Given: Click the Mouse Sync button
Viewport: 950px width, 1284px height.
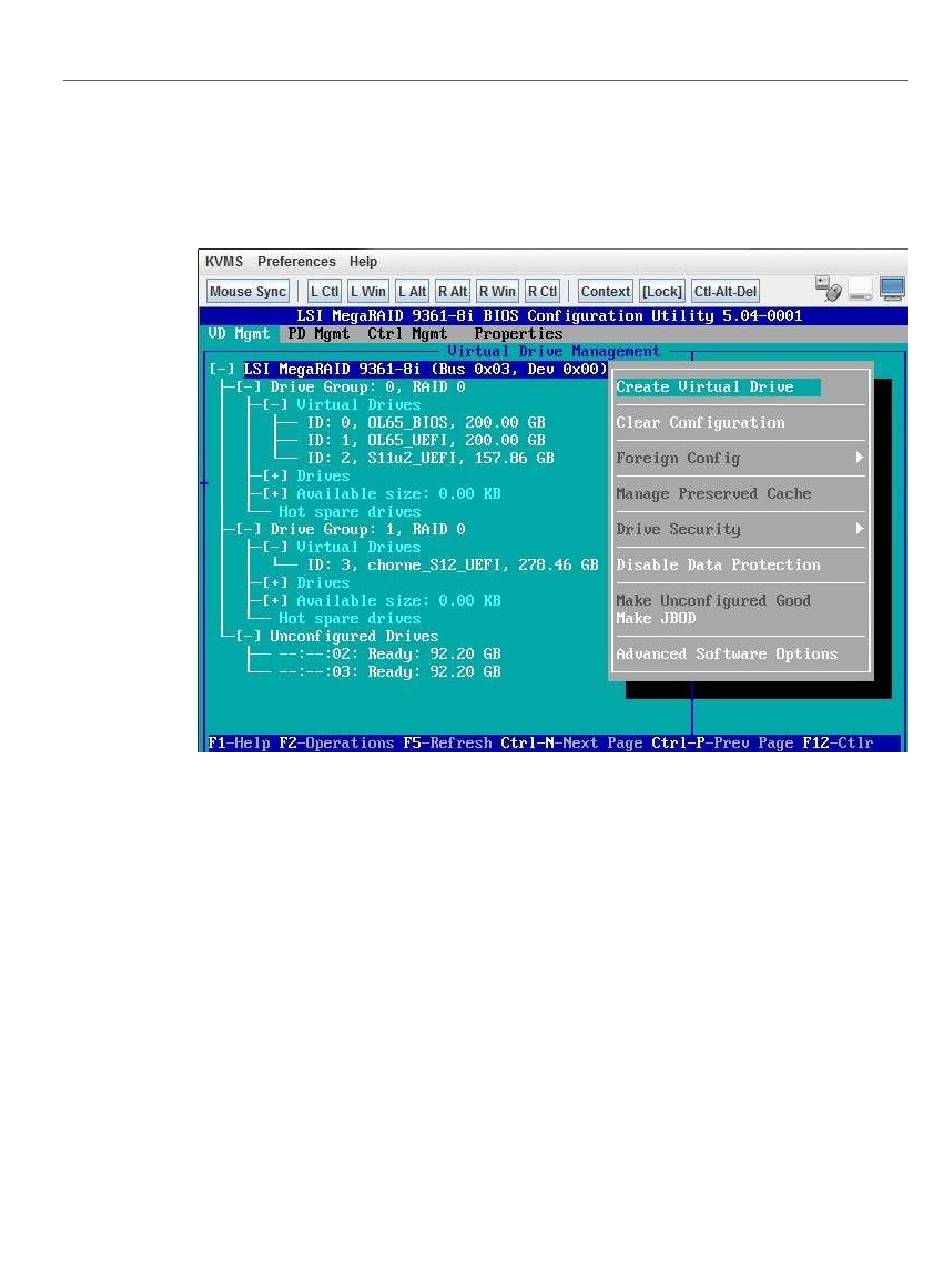Looking at the screenshot, I should pos(248,291).
